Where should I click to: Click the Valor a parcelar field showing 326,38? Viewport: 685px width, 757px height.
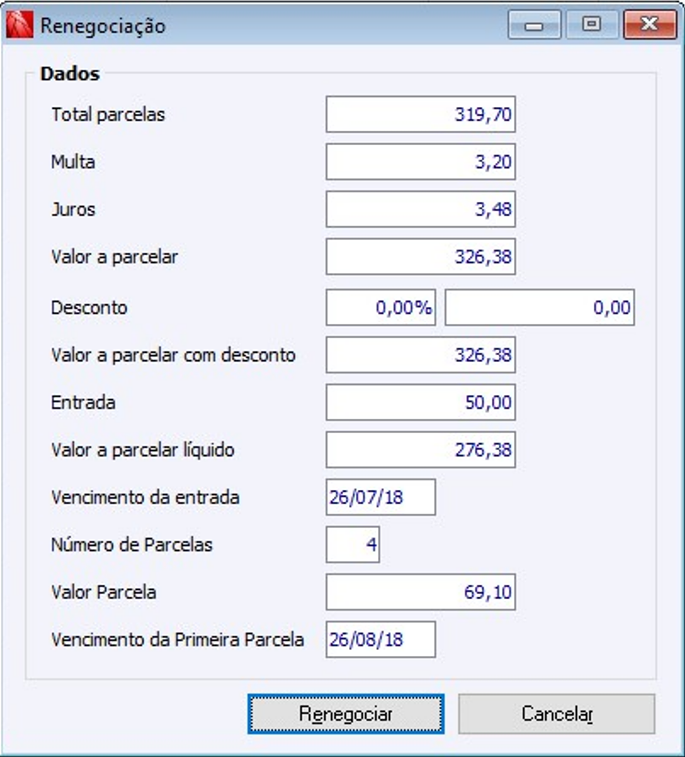coord(420,257)
